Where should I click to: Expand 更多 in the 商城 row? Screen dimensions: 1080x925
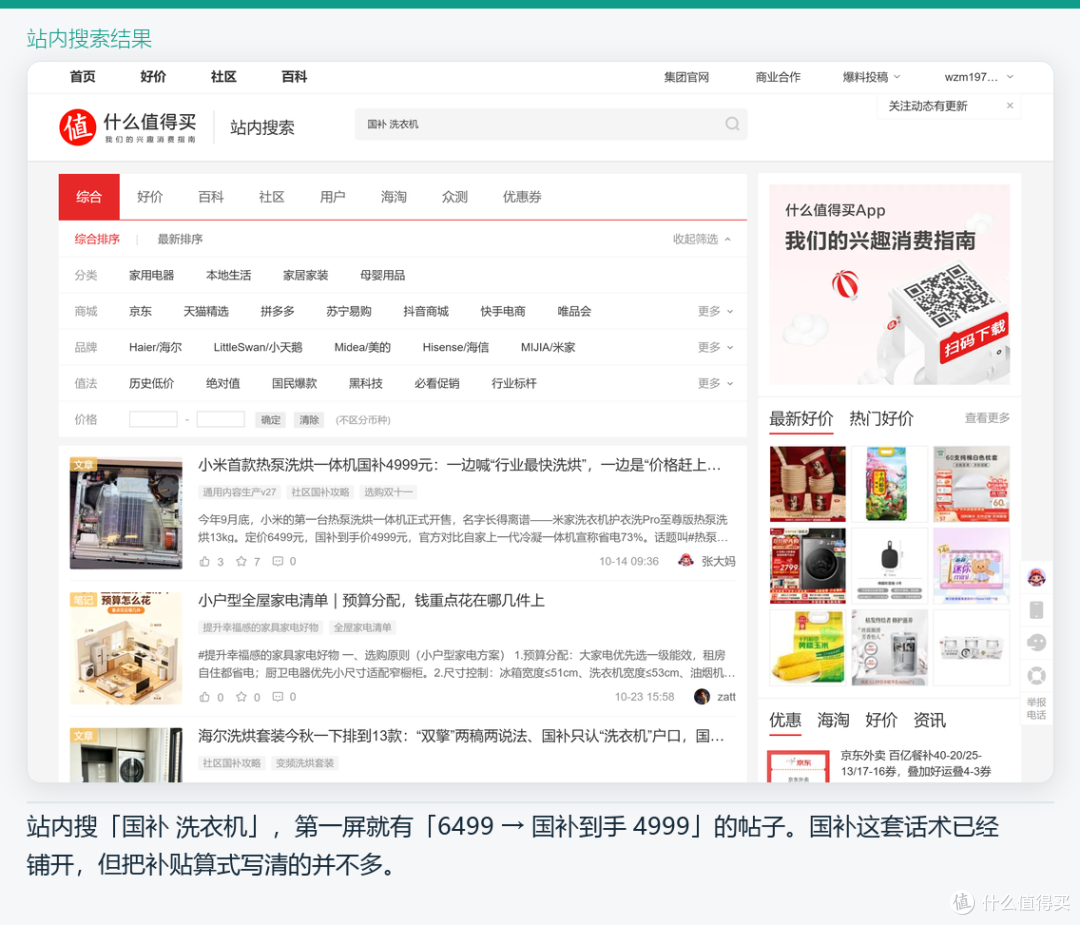[716, 311]
